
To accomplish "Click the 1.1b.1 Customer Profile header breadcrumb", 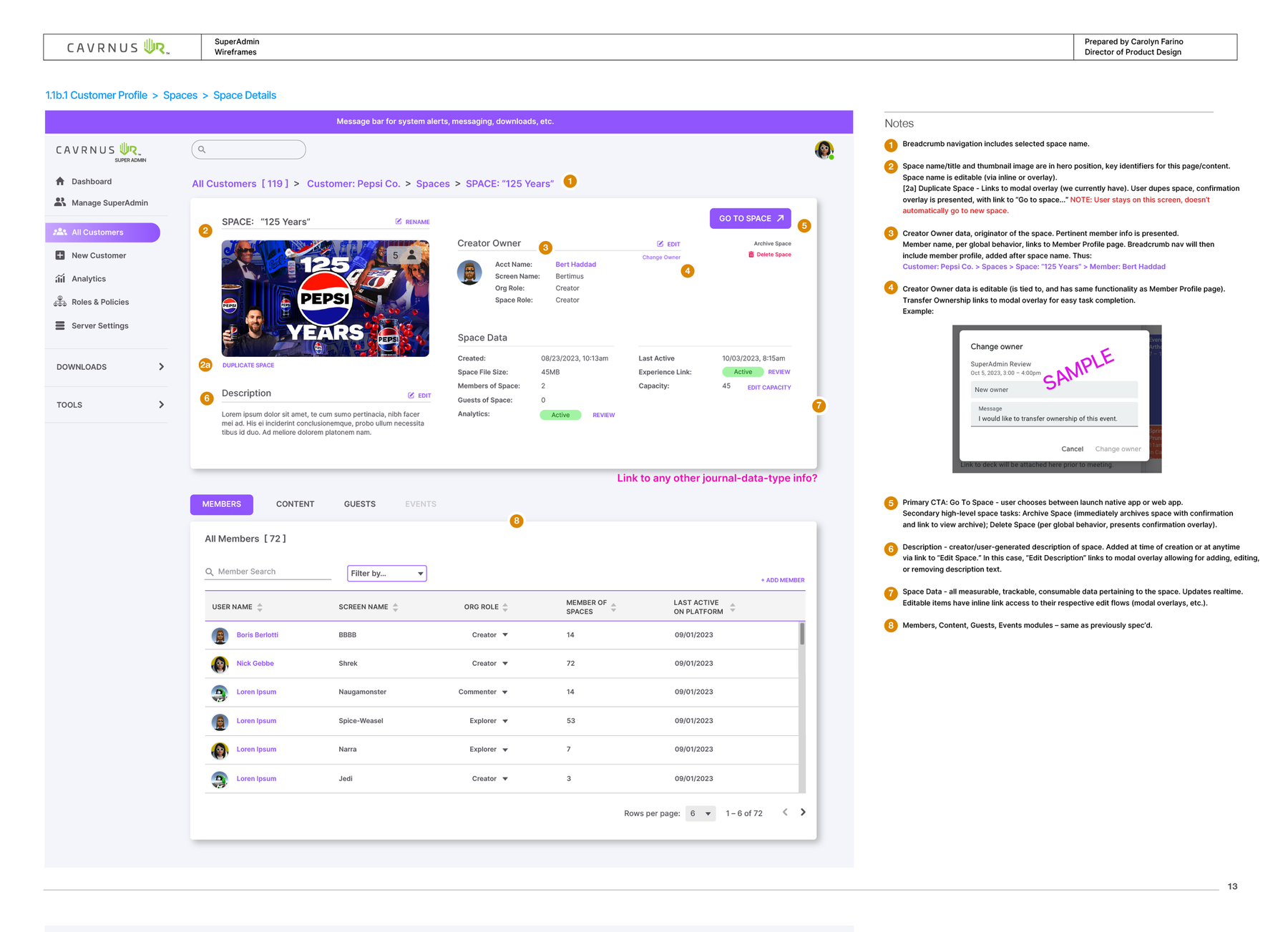I will click(x=97, y=95).
